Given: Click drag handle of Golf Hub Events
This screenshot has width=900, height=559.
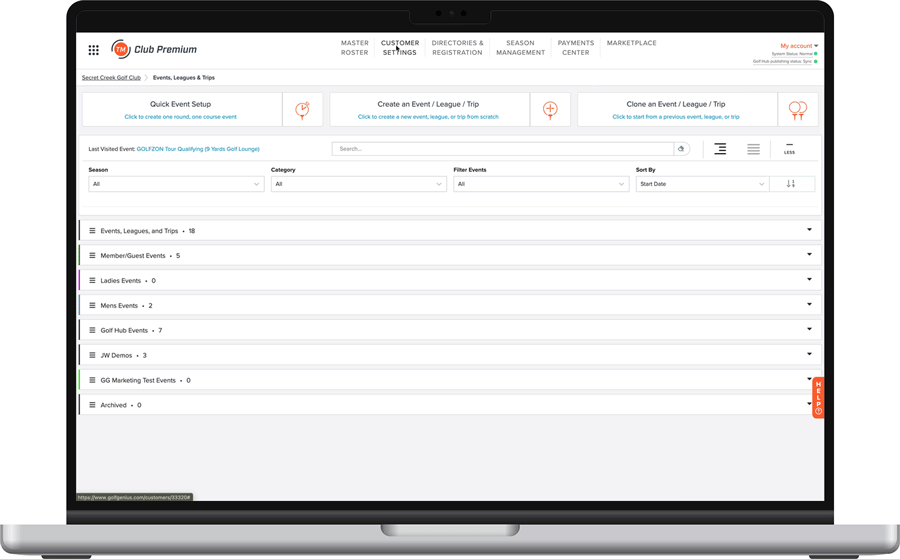Looking at the screenshot, I should click(x=92, y=330).
